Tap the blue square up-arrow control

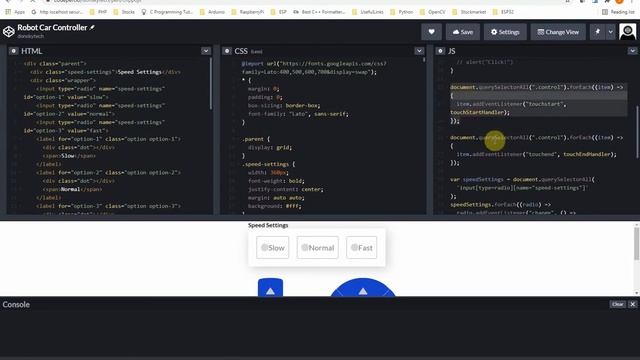click(x=270, y=288)
